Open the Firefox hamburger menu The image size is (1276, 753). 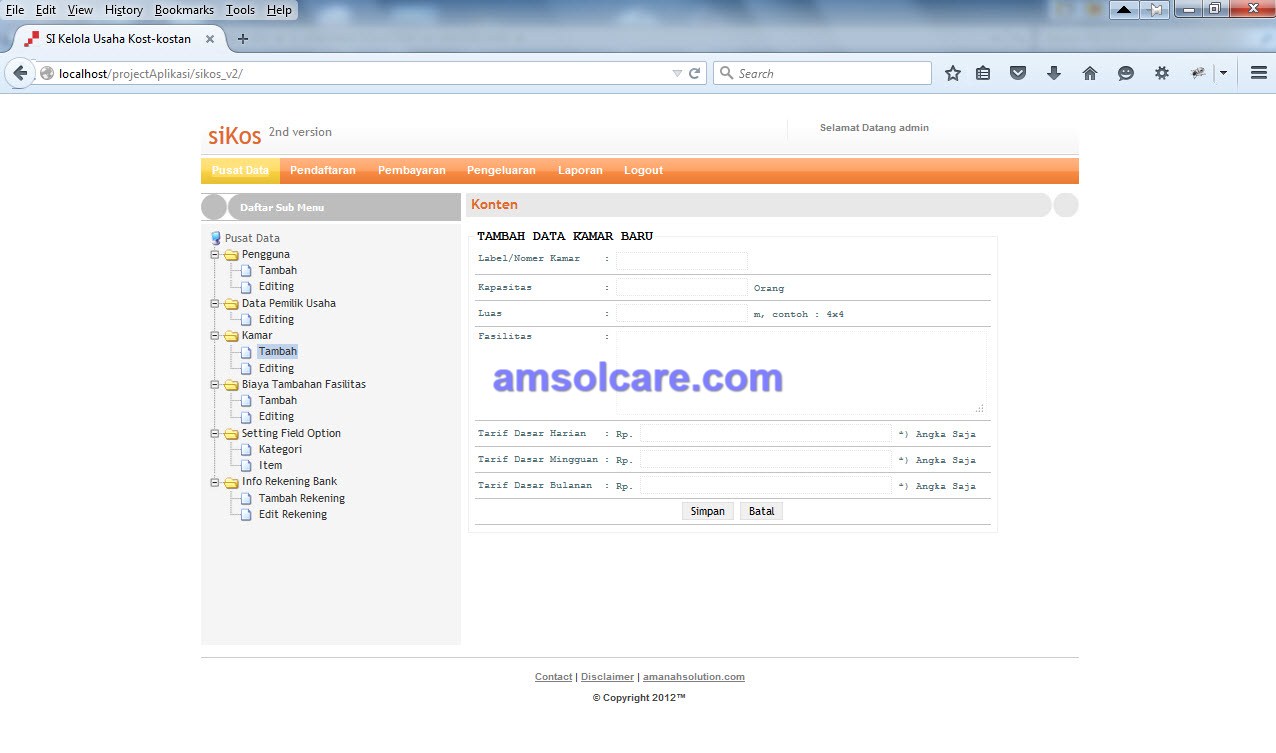(1259, 73)
